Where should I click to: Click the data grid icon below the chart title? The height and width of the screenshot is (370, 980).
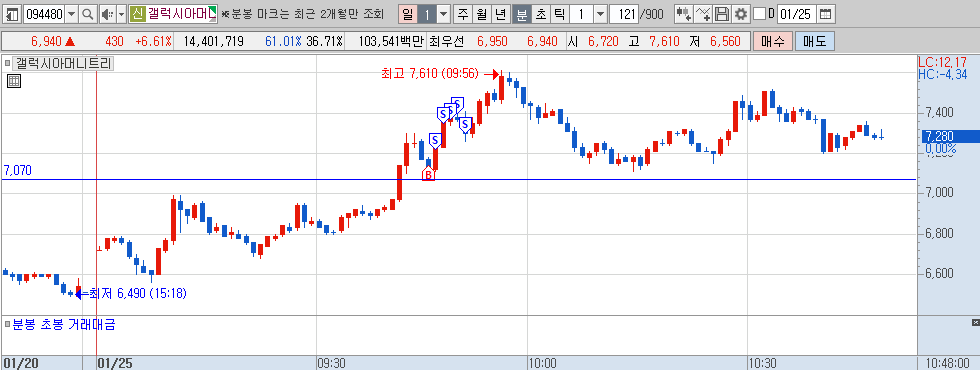(14, 81)
